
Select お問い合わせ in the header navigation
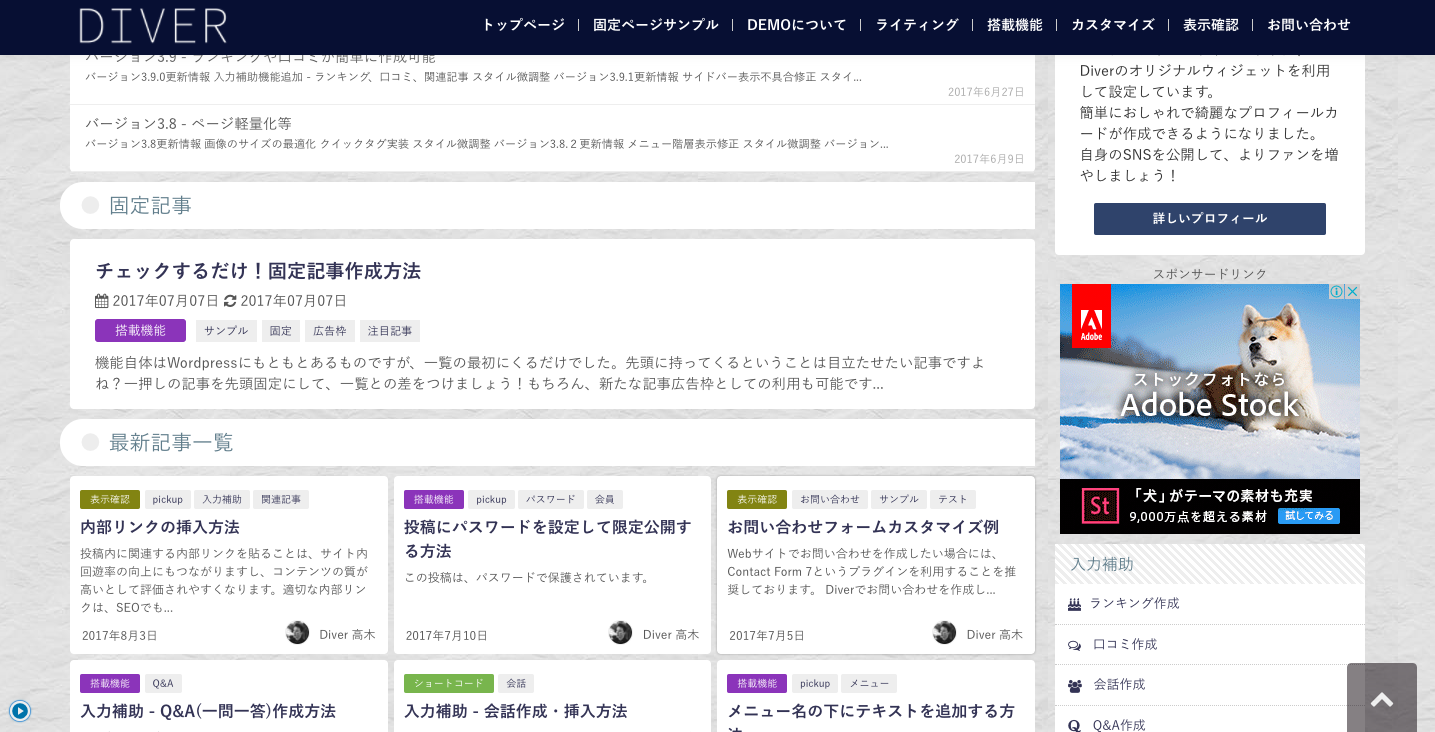1308,25
